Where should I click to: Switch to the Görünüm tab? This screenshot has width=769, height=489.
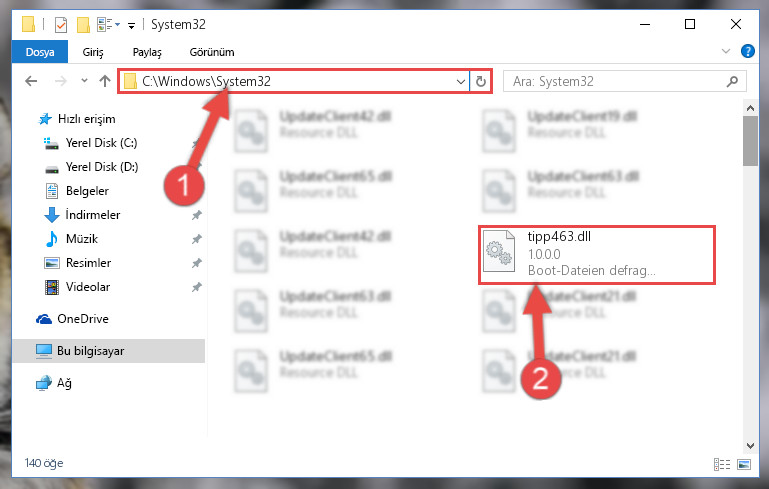[212, 52]
